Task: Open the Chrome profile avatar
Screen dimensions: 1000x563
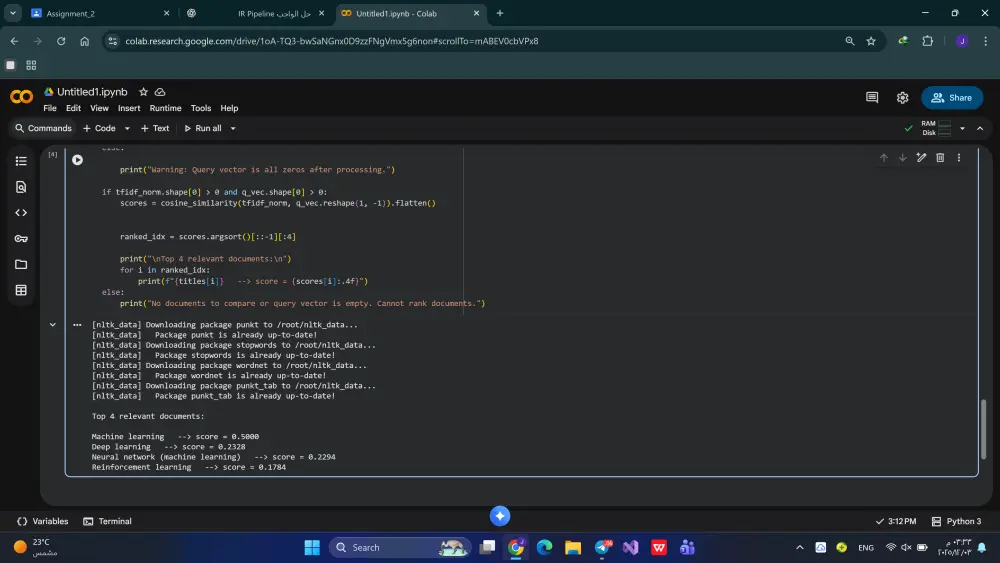Action: coord(962,41)
